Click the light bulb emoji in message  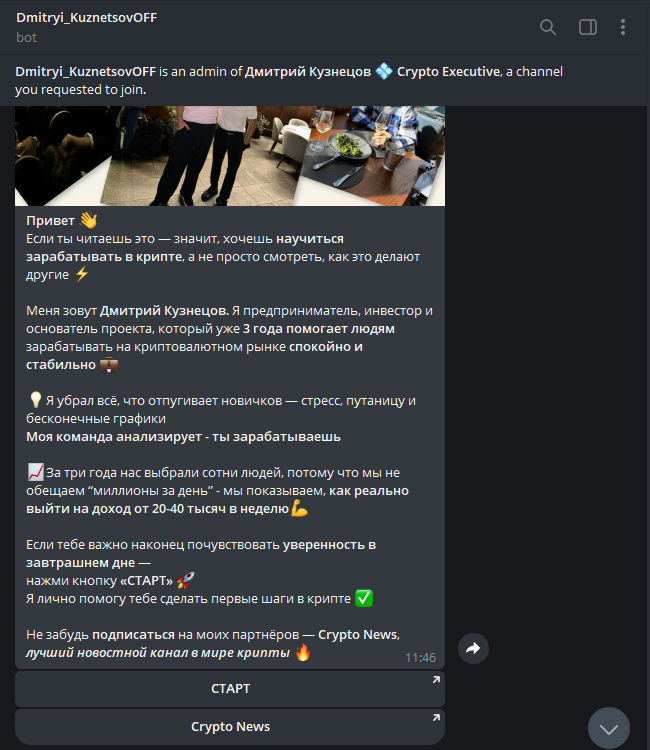pos(35,400)
